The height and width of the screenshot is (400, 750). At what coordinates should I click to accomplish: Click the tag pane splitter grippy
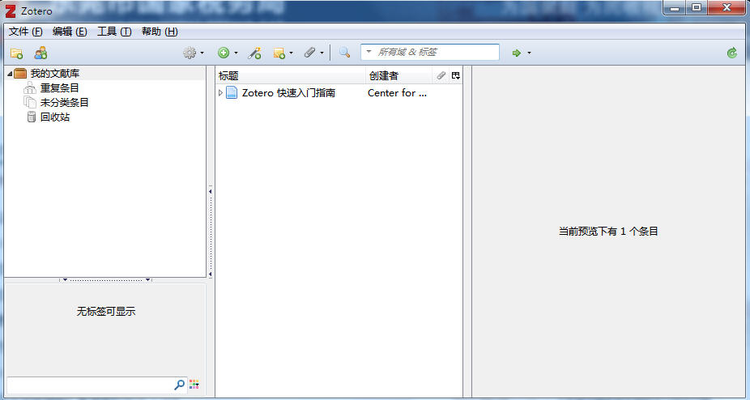click(x=106, y=279)
